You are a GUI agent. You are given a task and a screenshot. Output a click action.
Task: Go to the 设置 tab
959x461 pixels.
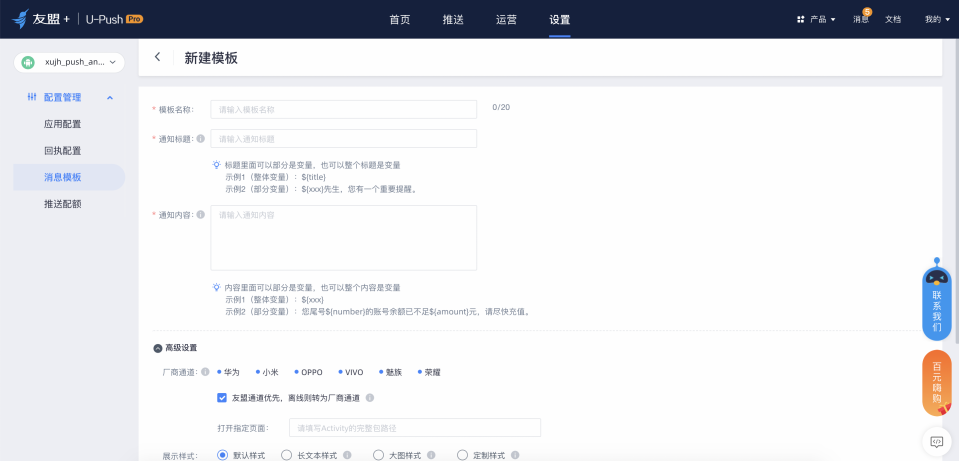click(560, 20)
